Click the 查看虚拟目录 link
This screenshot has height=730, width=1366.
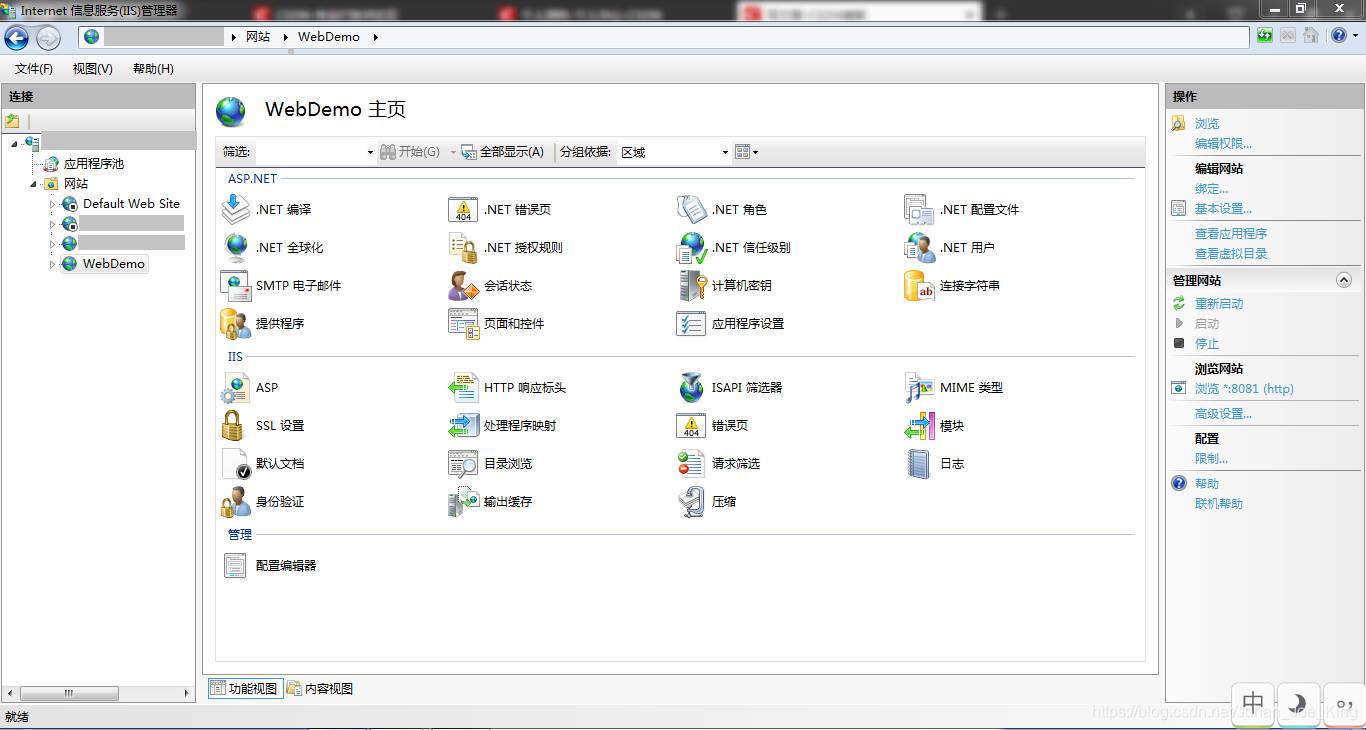(x=1231, y=254)
